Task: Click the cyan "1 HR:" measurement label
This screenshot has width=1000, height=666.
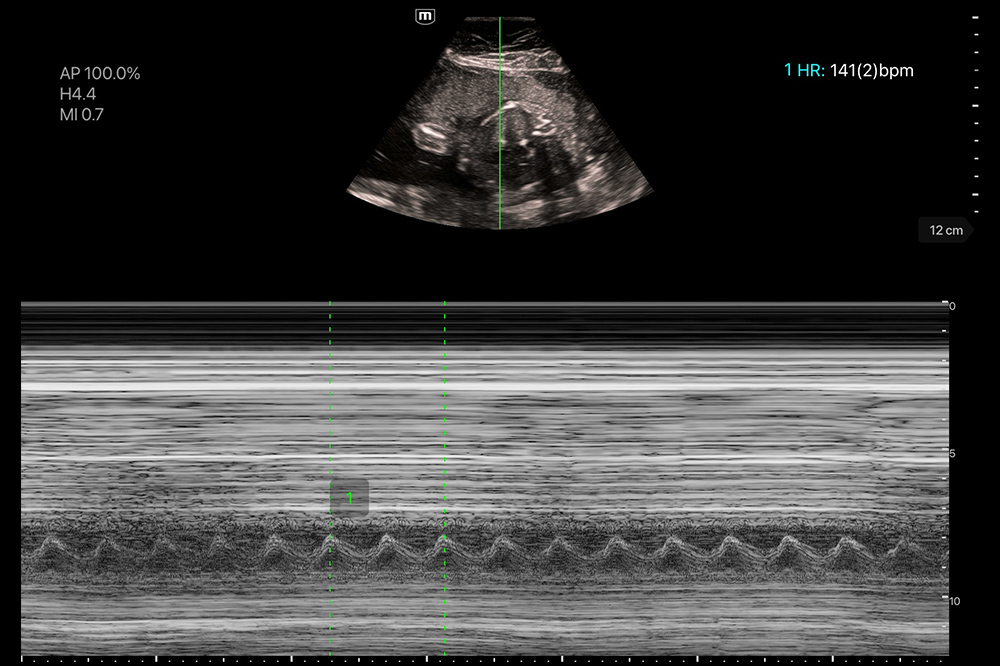Action: [804, 71]
